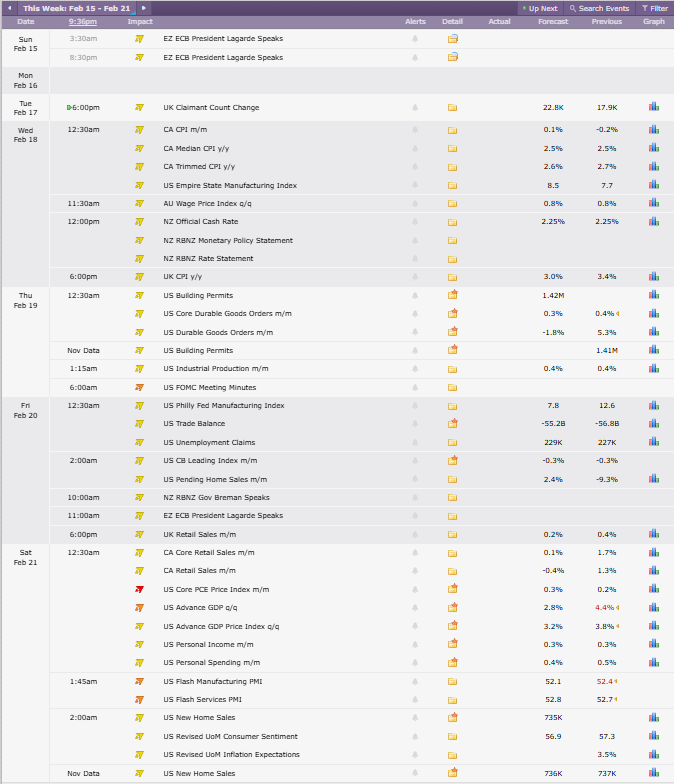
Task: Toggle alert bell for US Flash Services PMI
Action: click(x=415, y=700)
